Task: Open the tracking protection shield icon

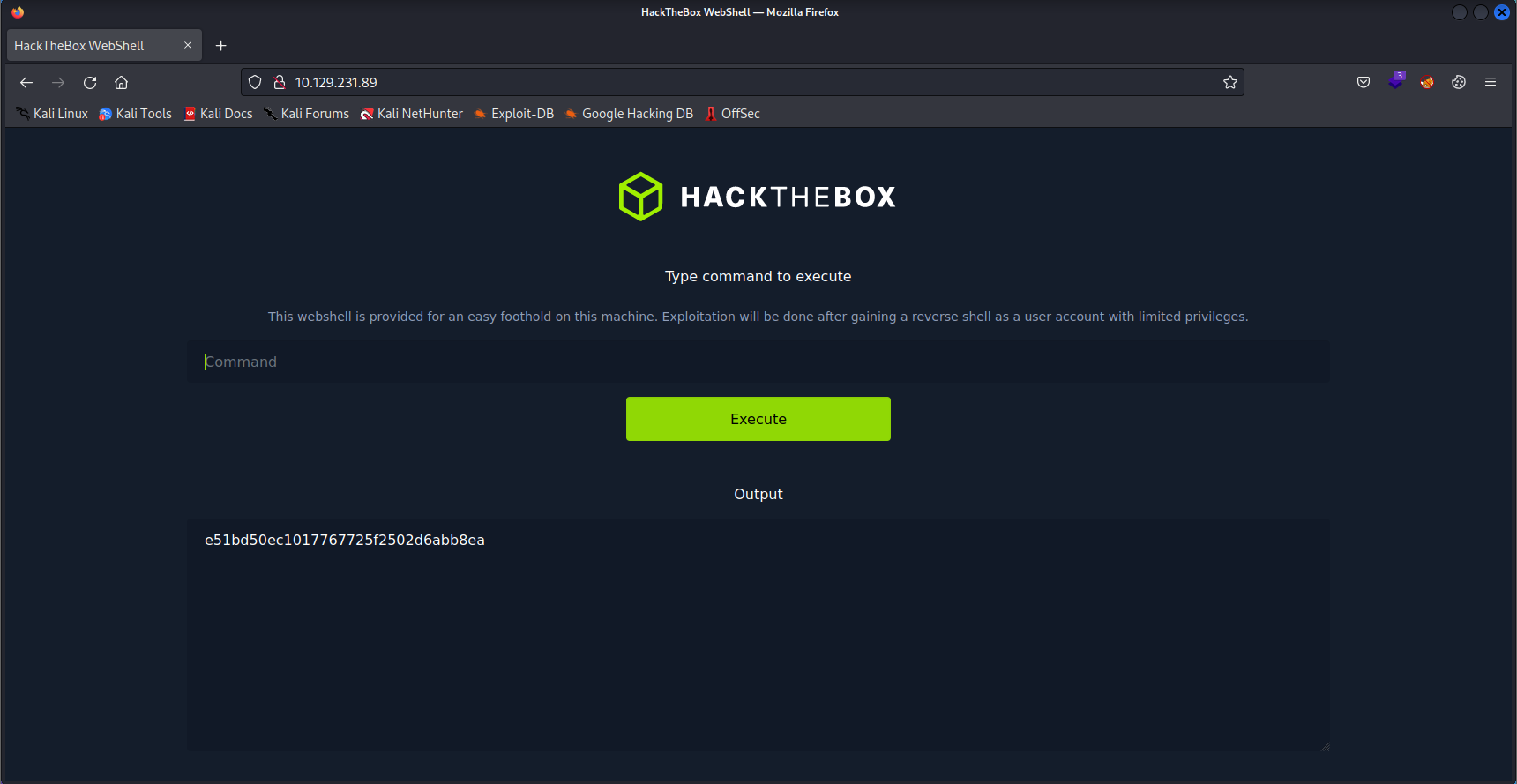Action: 255,82
